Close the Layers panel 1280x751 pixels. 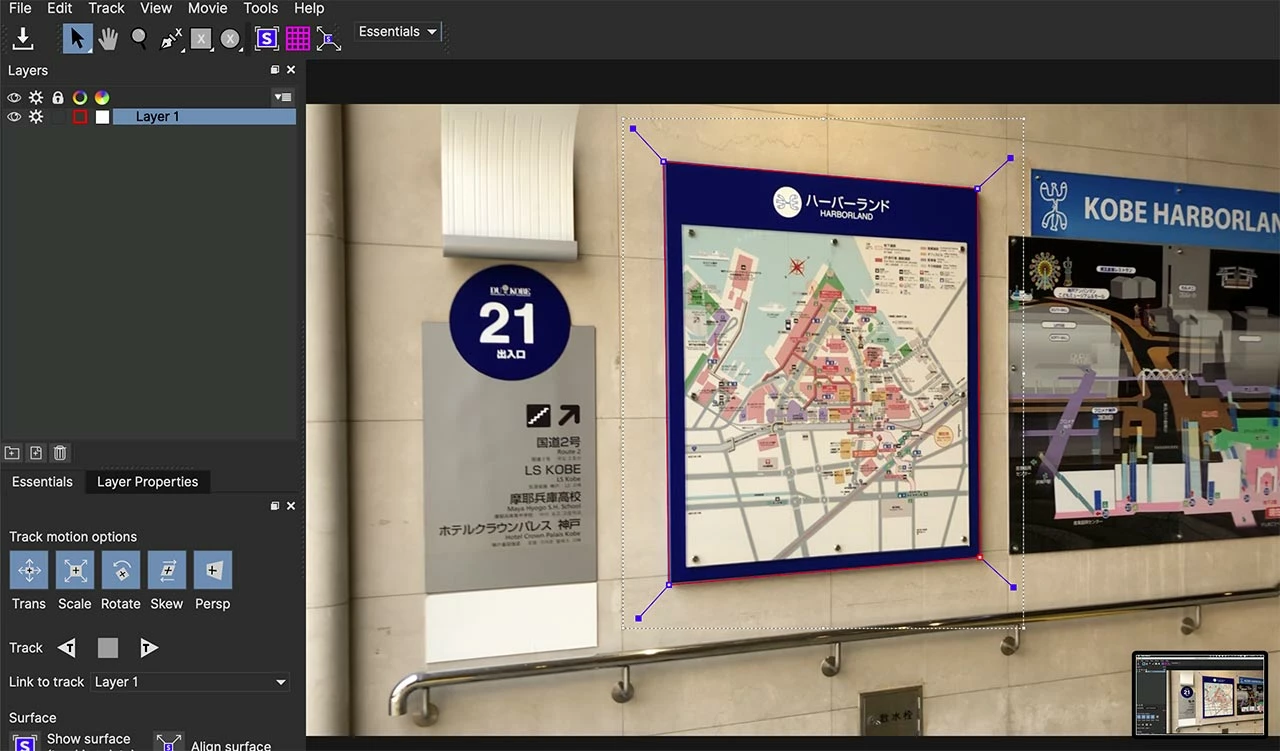[291, 70]
